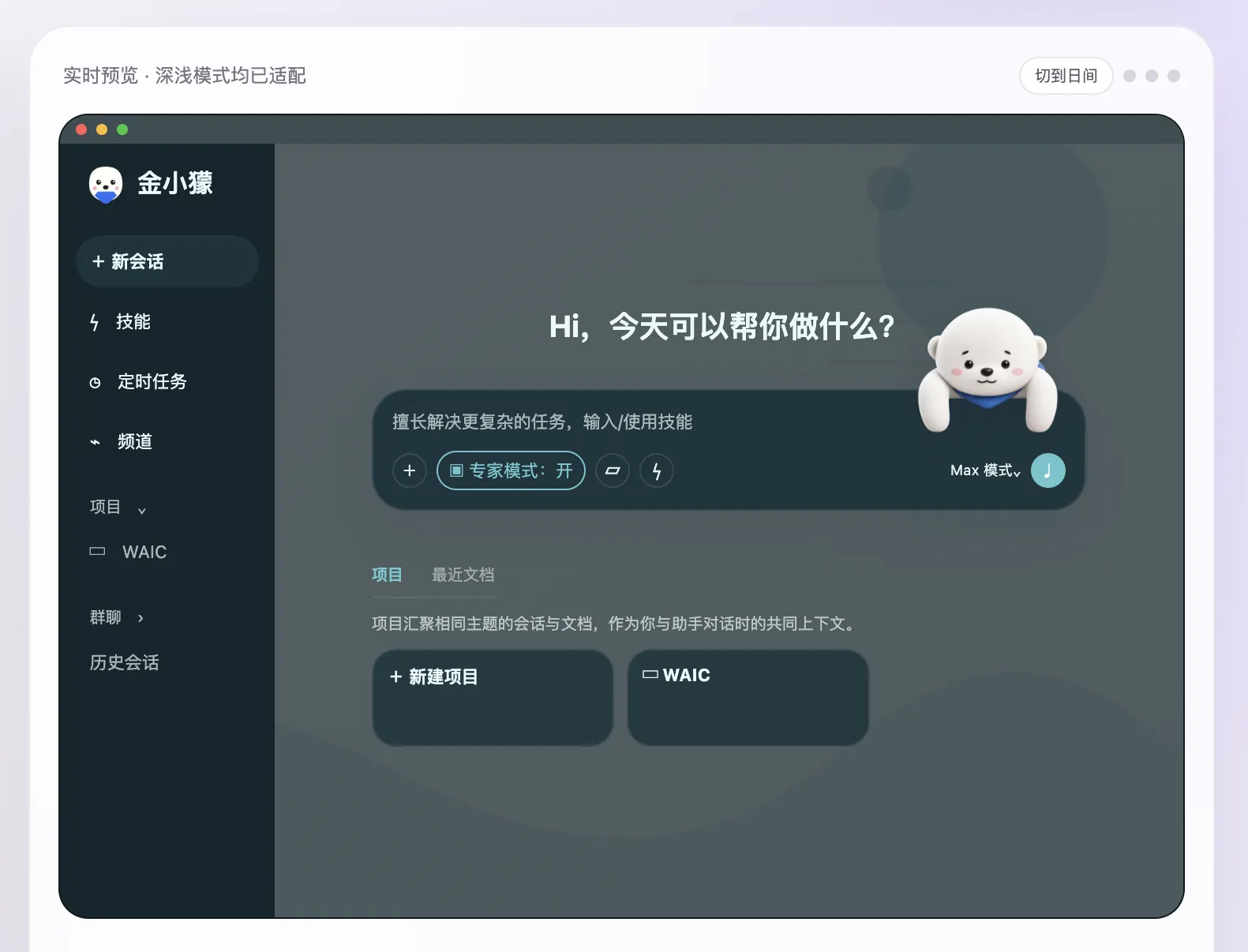Toggle 专家模式 expert mode off
This screenshot has height=952, width=1248.
[x=511, y=470]
